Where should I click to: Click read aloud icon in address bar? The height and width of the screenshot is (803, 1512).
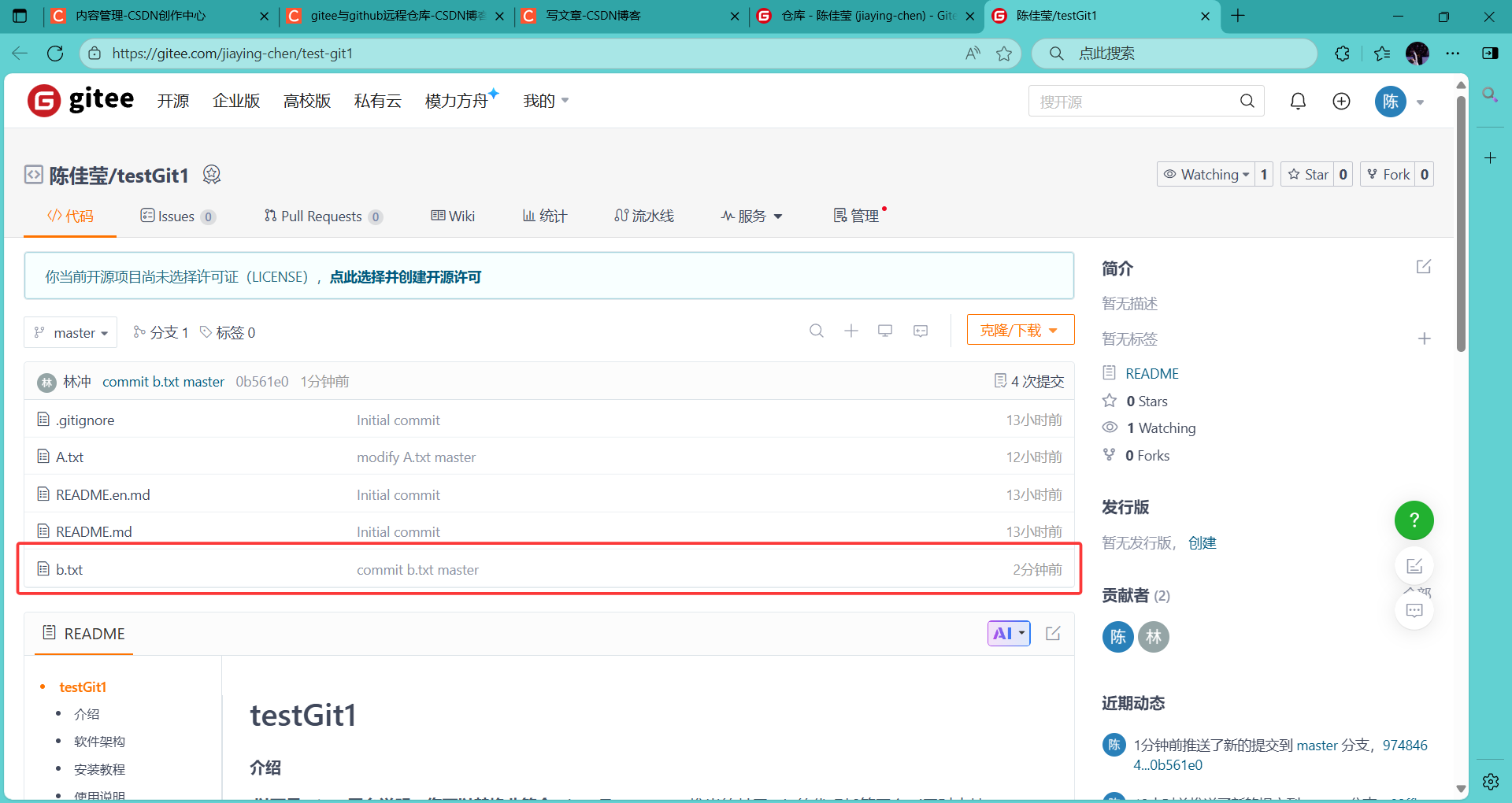(x=973, y=54)
